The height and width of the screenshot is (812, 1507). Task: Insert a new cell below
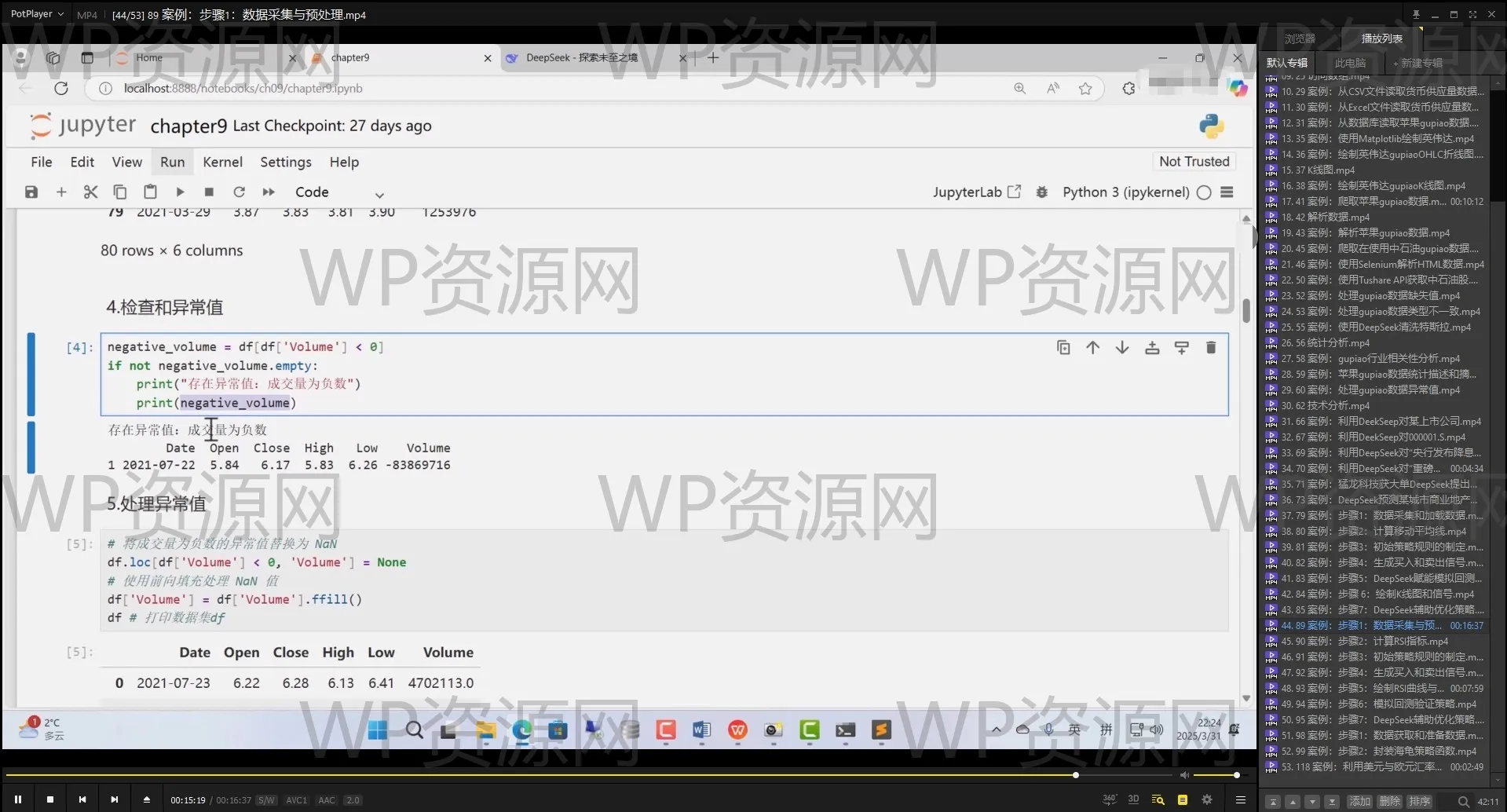[x=1182, y=347]
